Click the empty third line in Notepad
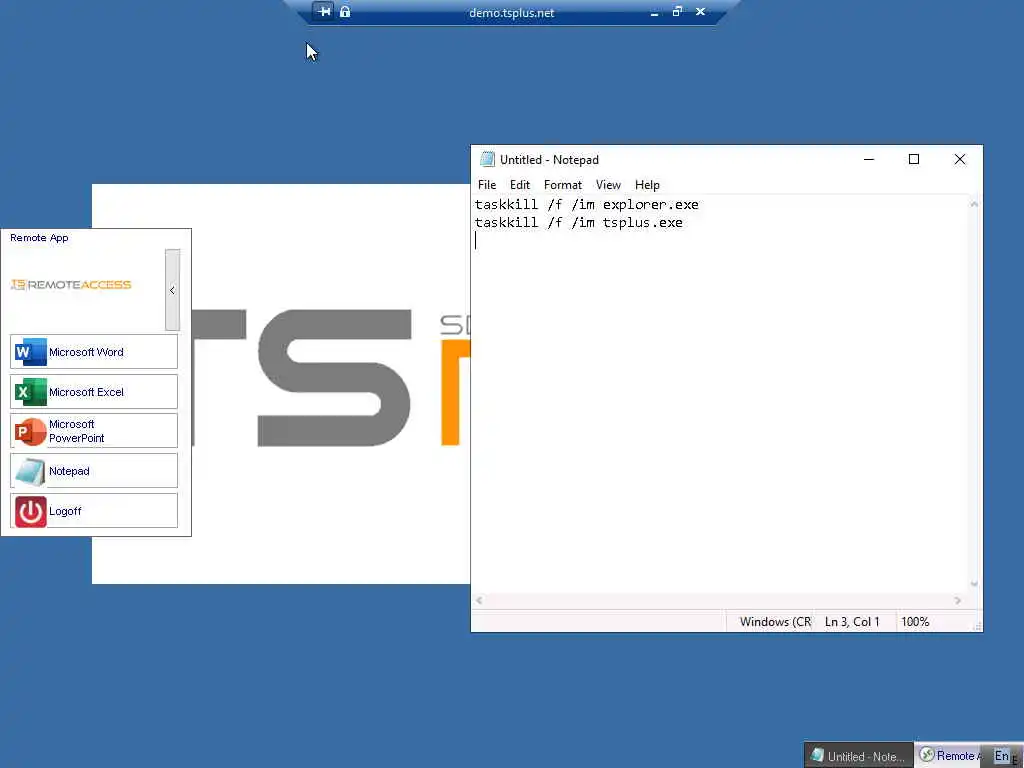Viewport: 1024px width, 768px height. pyautogui.click(x=720, y=241)
